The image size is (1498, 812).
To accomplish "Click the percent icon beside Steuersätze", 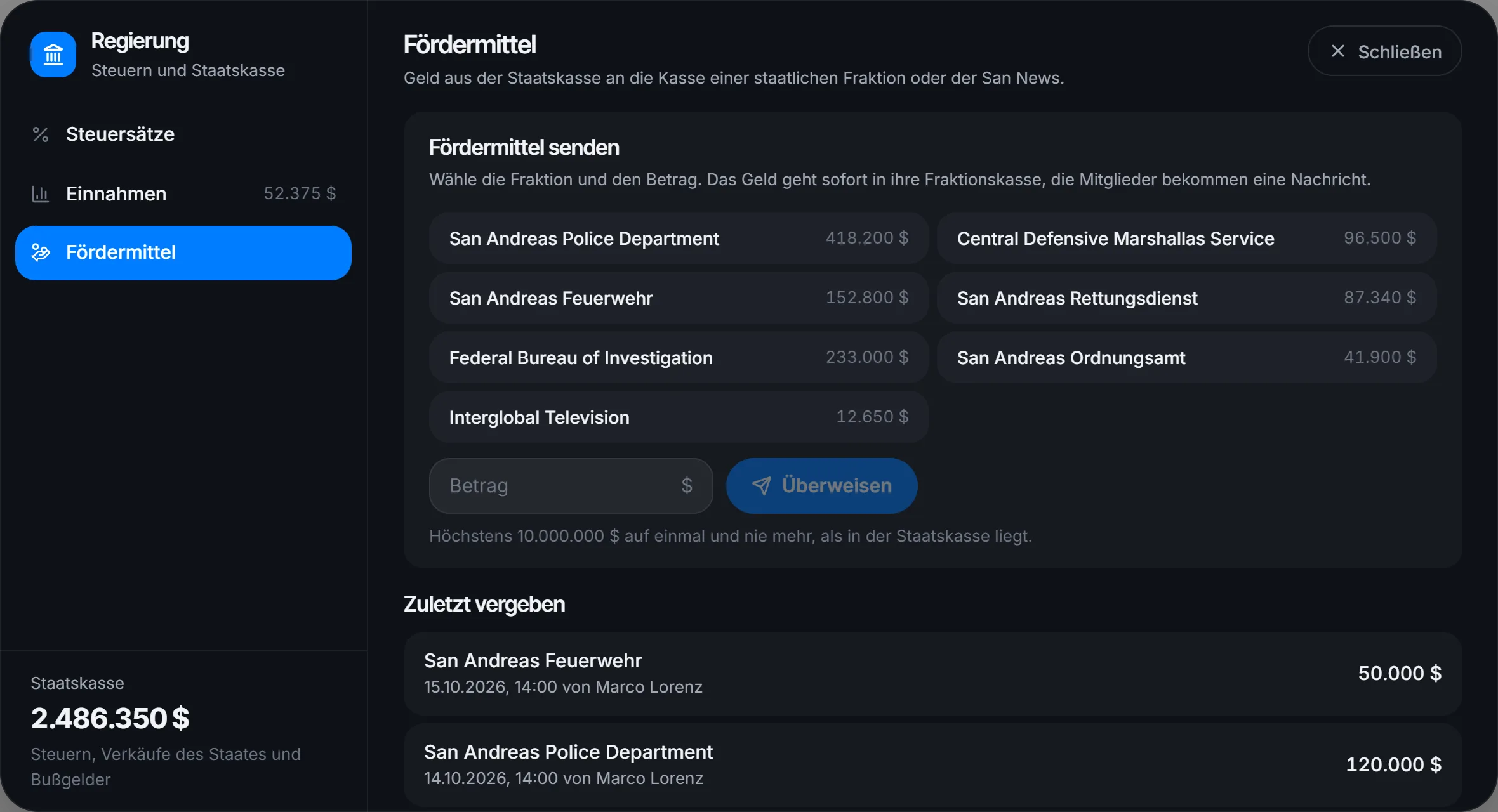I will [x=41, y=134].
